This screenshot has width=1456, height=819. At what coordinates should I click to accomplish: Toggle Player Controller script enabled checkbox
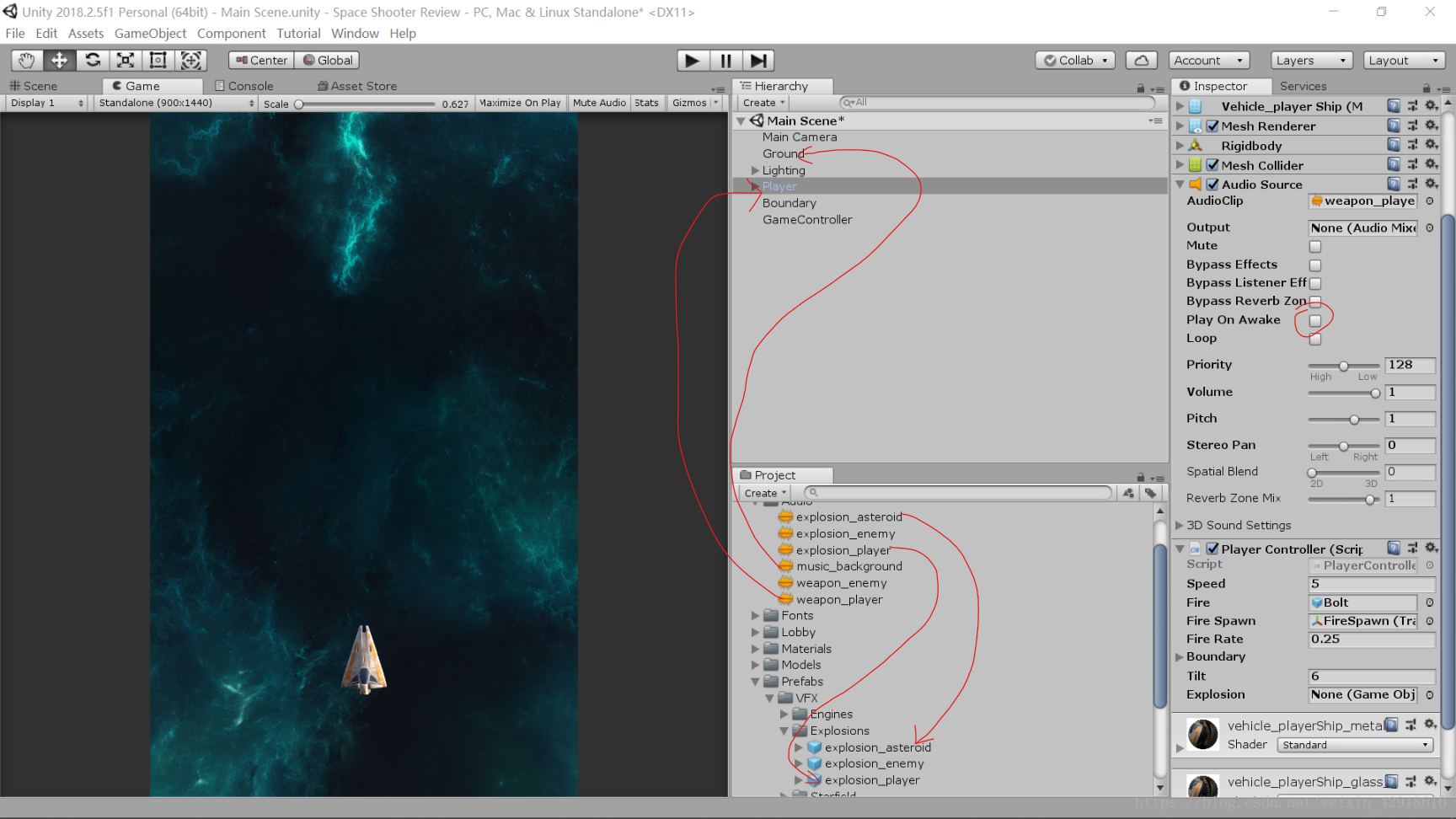pos(1212,548)
